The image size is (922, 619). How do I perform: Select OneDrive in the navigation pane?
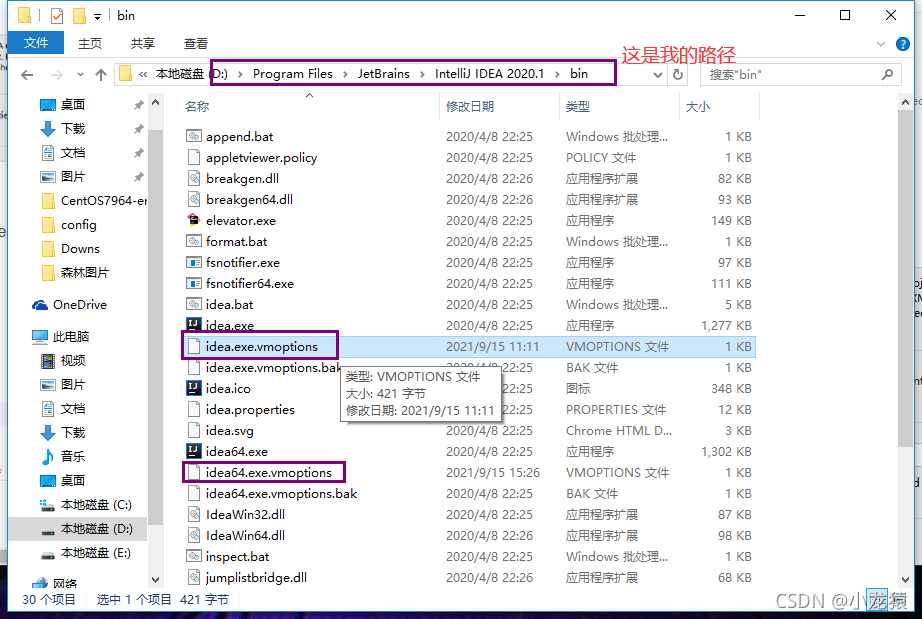79,305
